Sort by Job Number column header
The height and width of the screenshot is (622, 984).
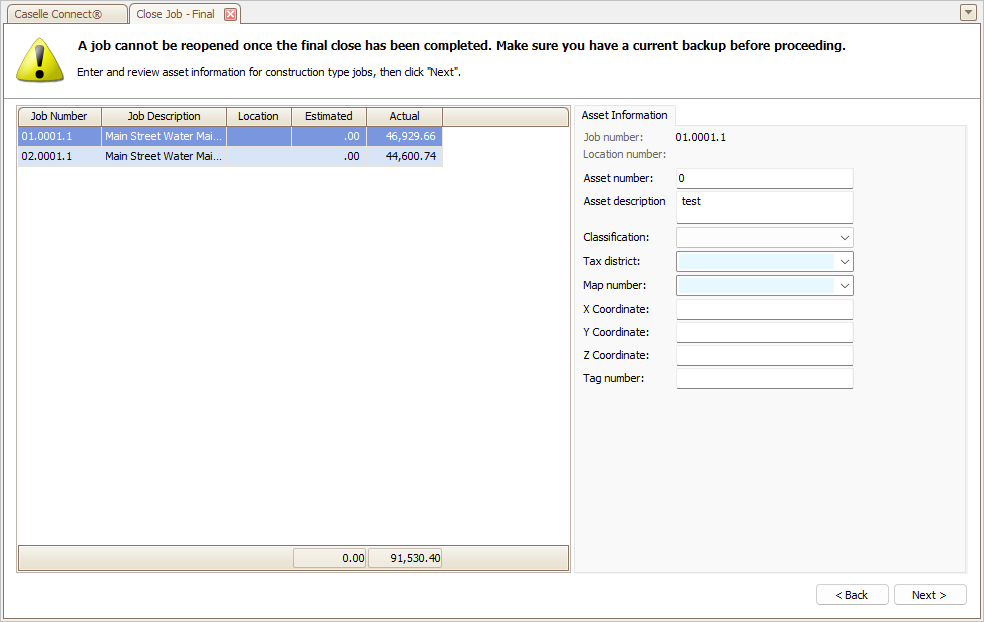point(60,117)
